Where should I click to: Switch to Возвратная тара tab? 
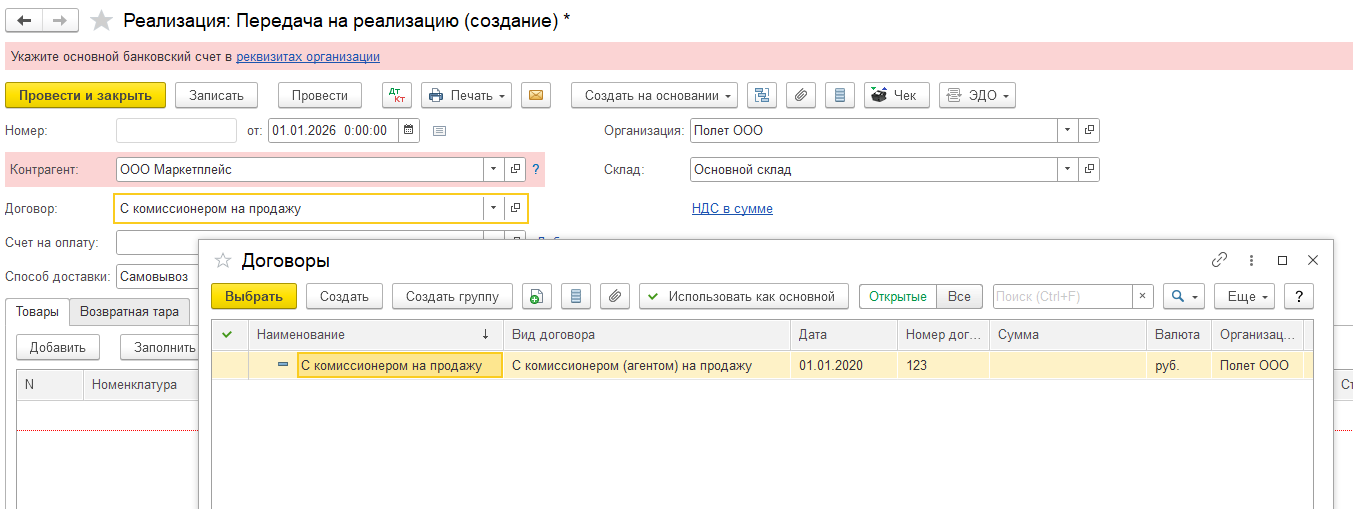129,311
